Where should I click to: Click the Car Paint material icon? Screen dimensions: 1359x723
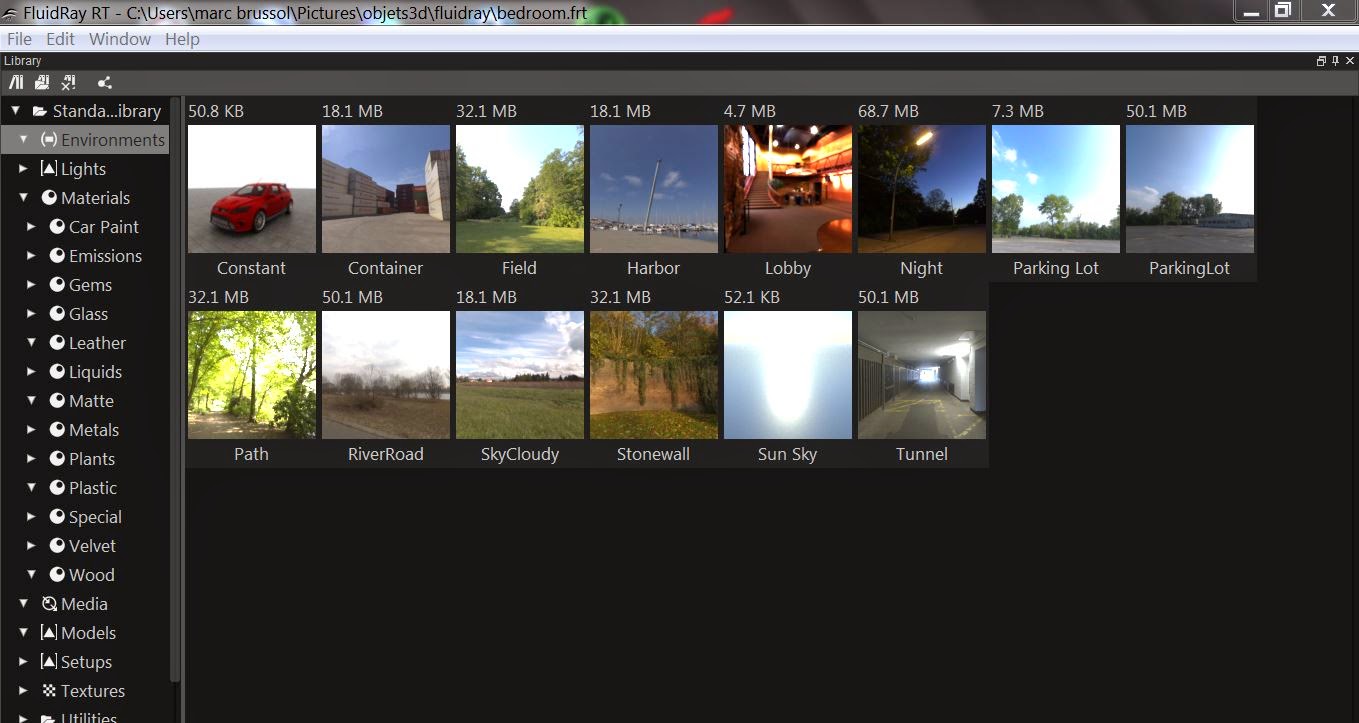pyautogui.click(x=57, y=227)
